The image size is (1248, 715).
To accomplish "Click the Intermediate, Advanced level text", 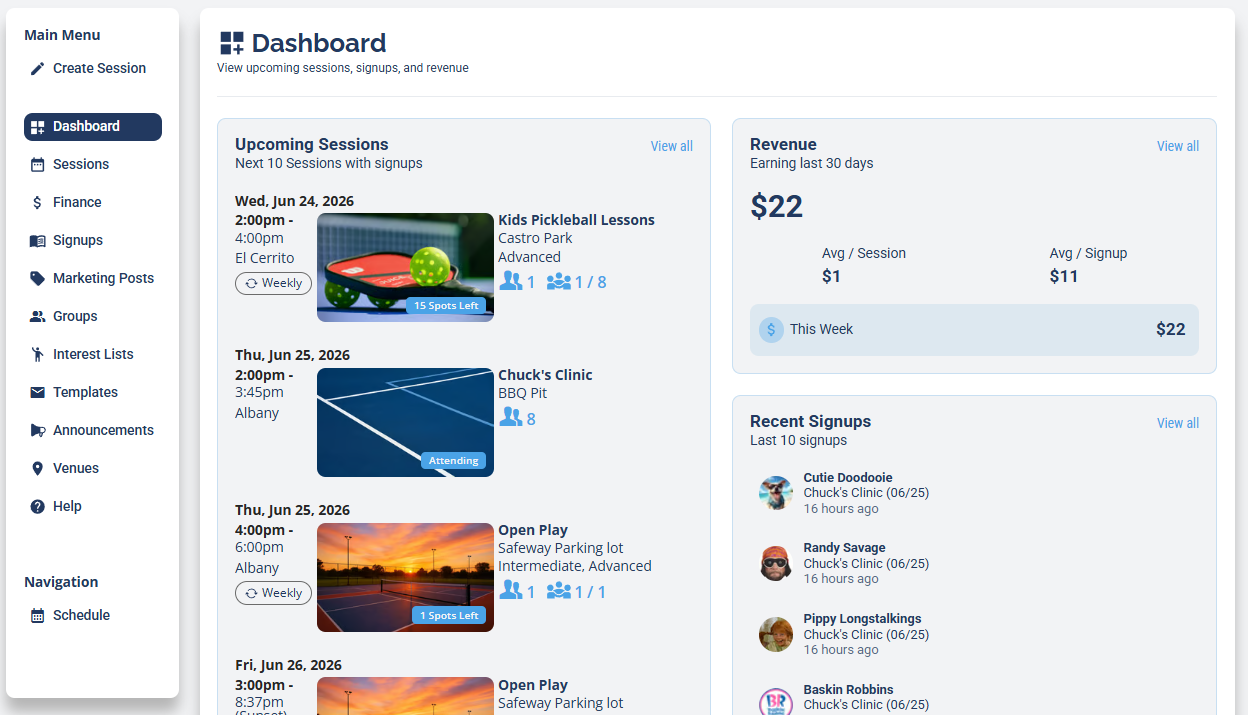I will pyautogui.click(x=575, y=566).
